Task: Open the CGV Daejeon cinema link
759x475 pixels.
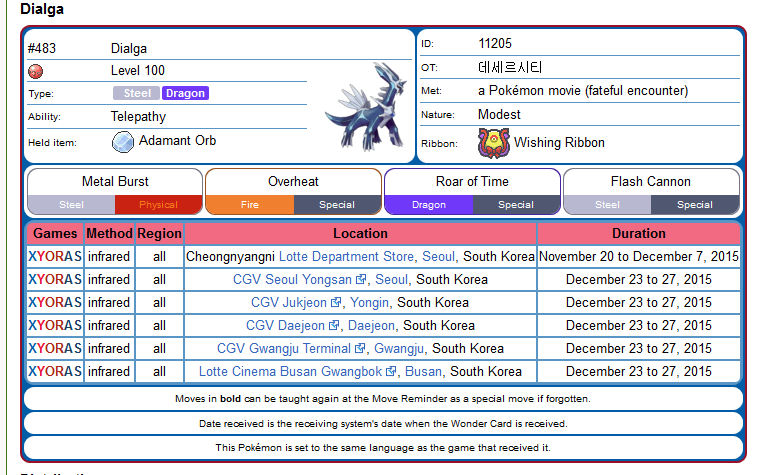Action: tap(285, 325)
